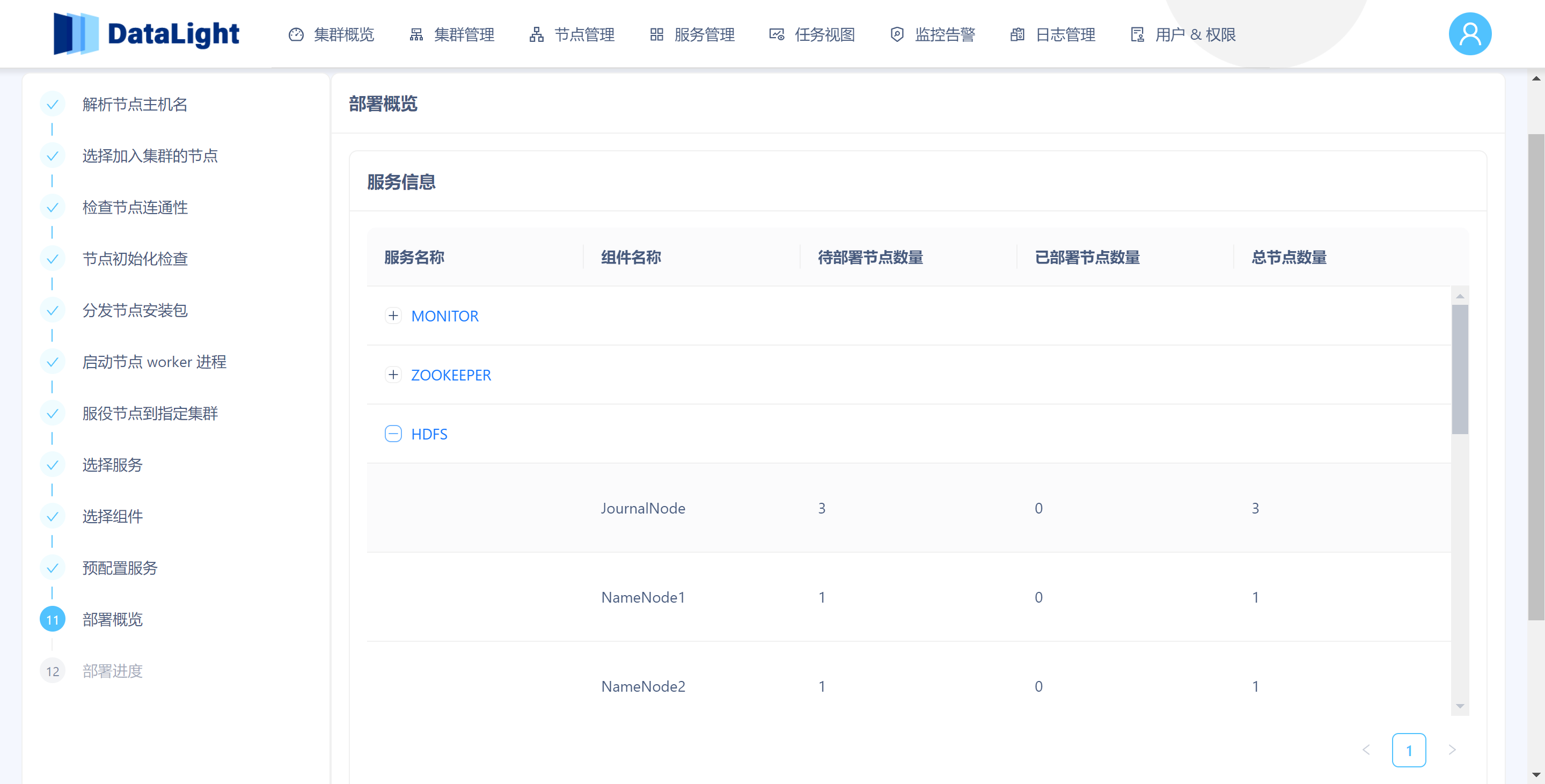This screenshot has height=784, width=1545.
Task: Open the 任务视图 menu
Action: click(x=812, y=35)
